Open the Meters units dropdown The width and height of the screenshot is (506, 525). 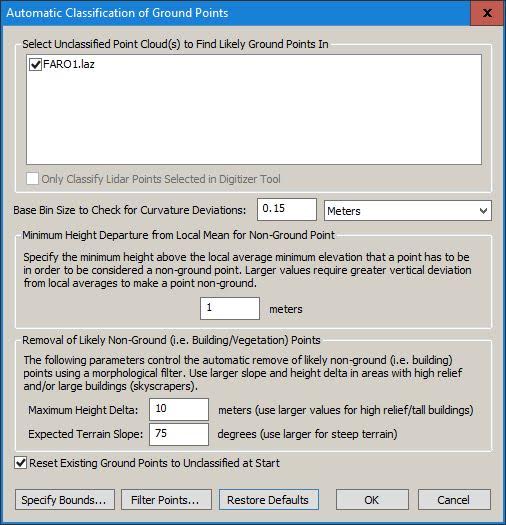408,211
